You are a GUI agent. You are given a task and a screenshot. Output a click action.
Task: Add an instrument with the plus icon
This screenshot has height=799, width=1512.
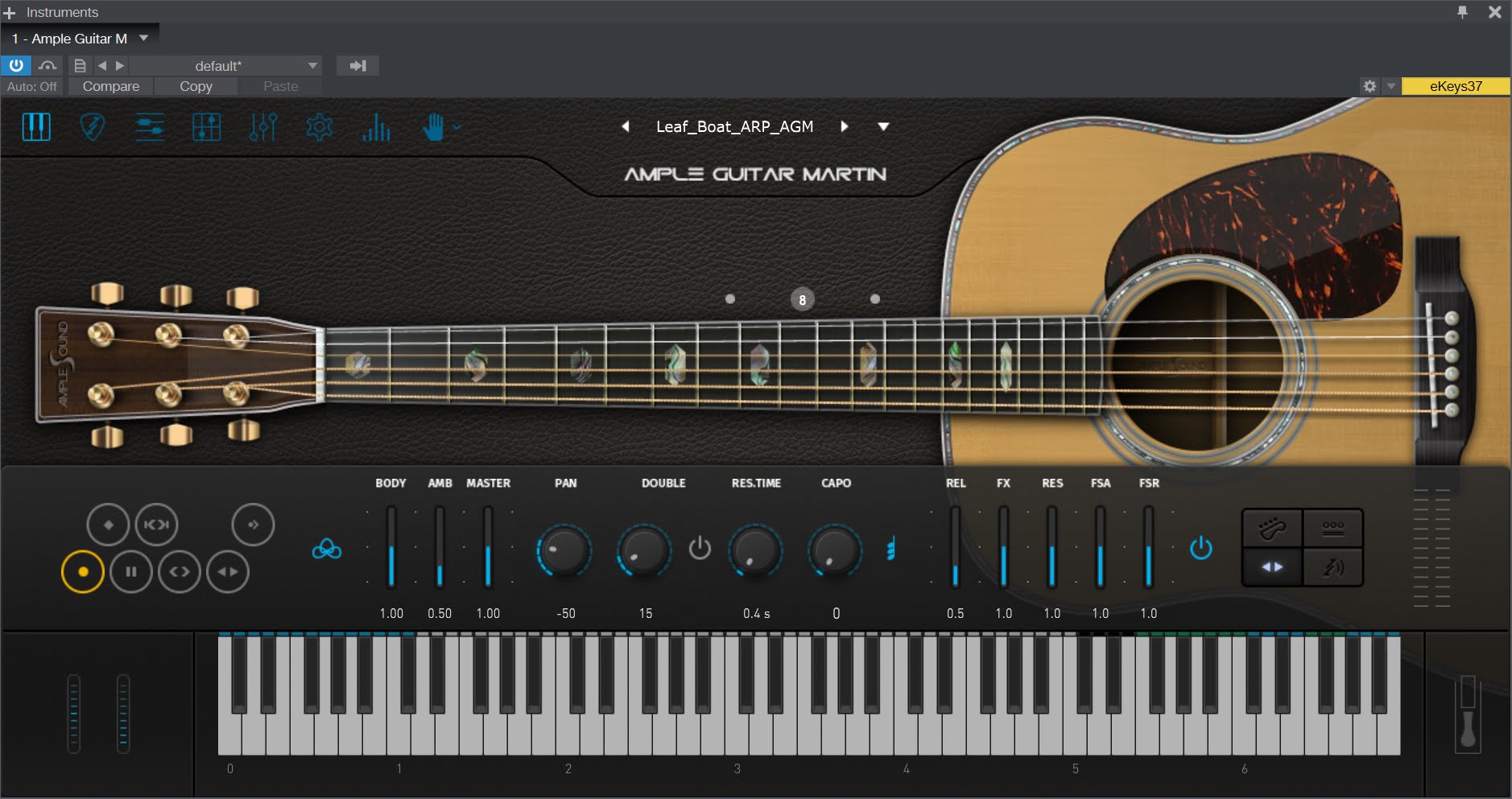10,13
